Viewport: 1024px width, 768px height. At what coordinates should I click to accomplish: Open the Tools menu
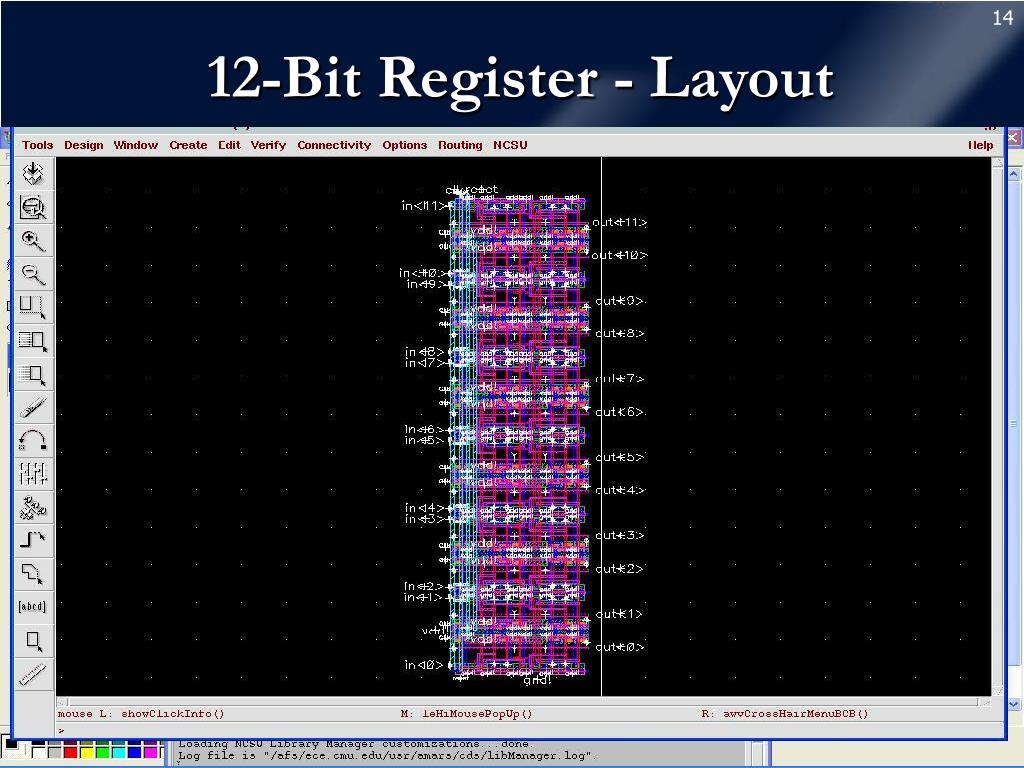click(x=38, y=145)
